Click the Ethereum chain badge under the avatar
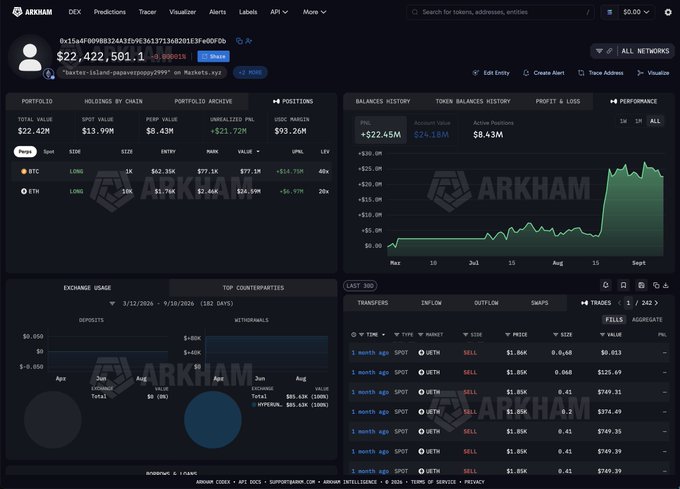This screenshot has width=680, height=489. pos(49,74)
